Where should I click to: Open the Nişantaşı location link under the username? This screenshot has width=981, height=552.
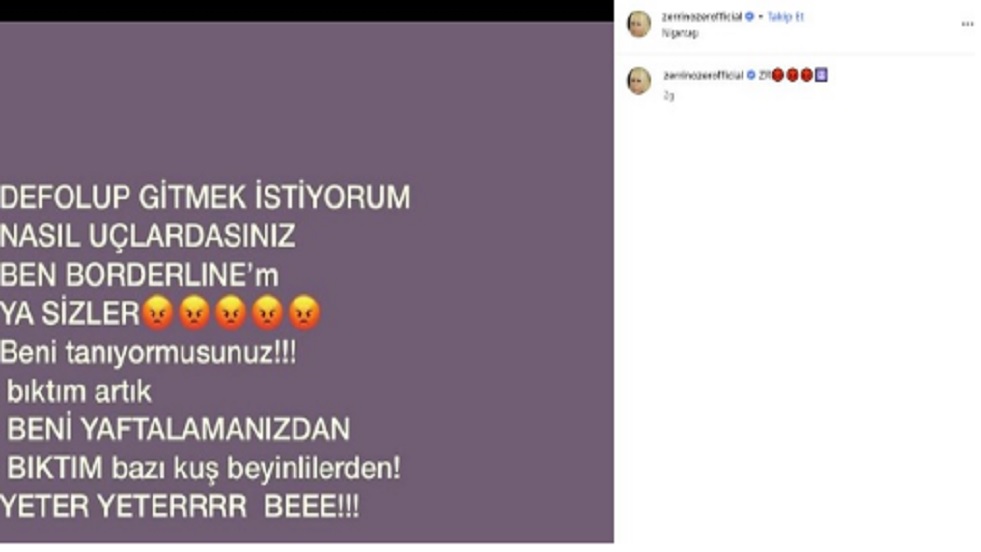tap(679, 33)
